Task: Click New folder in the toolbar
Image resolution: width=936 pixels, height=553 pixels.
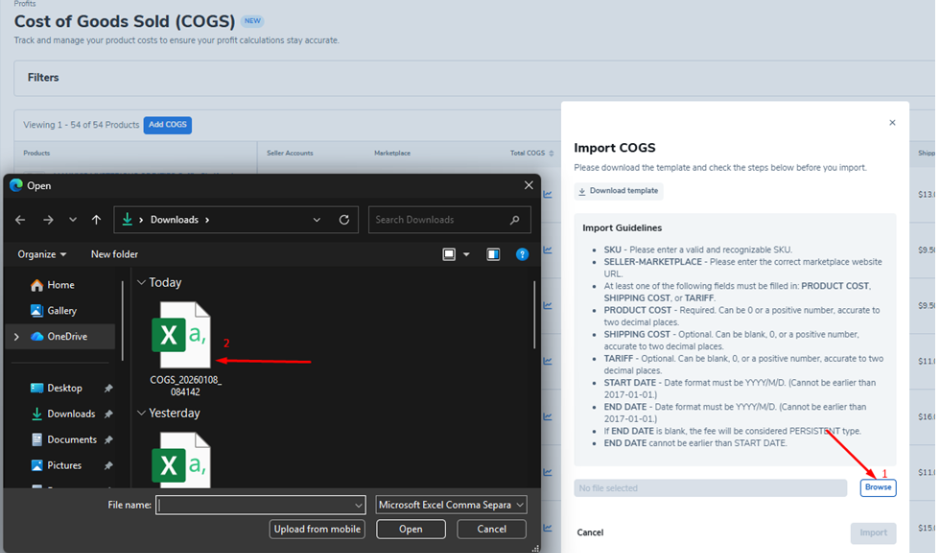Action: (x=114, y=255)
